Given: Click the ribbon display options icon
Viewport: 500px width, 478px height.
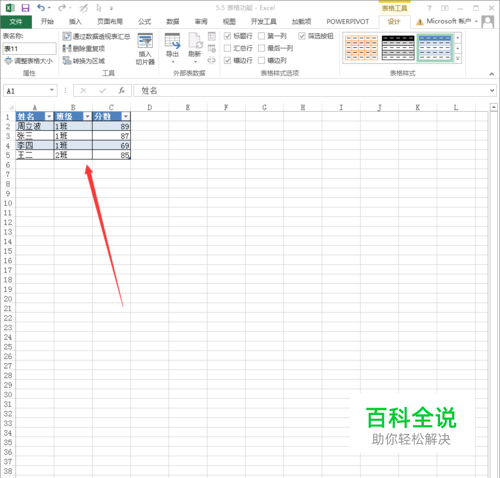Looking at the screenshot, I should click(x=445, y=8).
